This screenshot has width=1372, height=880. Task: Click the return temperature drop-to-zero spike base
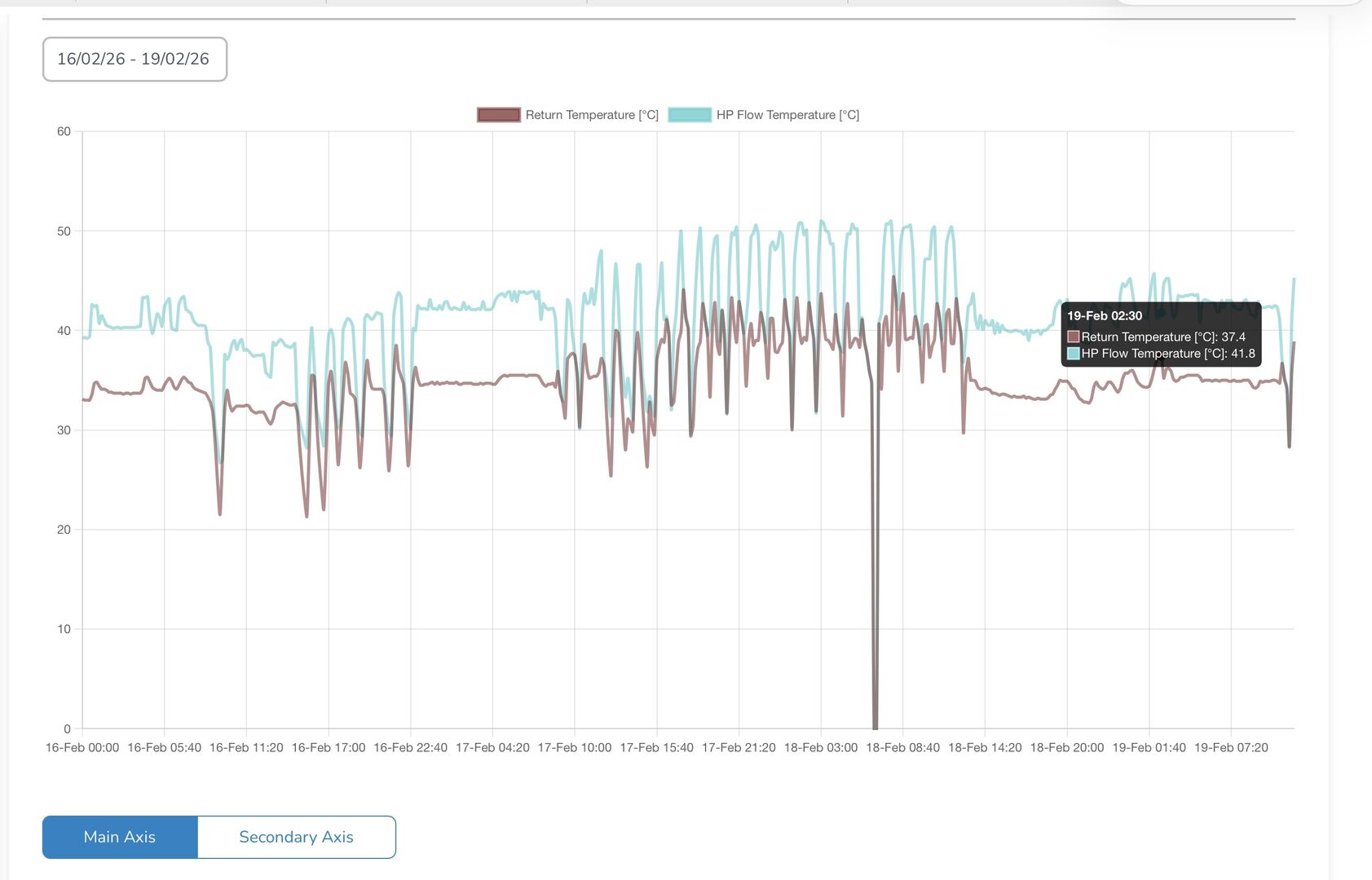pos(876,724)
